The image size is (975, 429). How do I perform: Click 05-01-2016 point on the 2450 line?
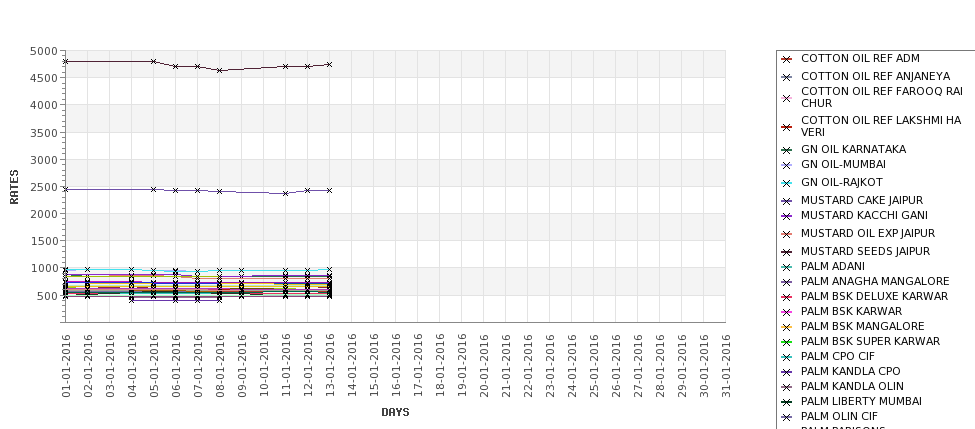coord(154,189)
